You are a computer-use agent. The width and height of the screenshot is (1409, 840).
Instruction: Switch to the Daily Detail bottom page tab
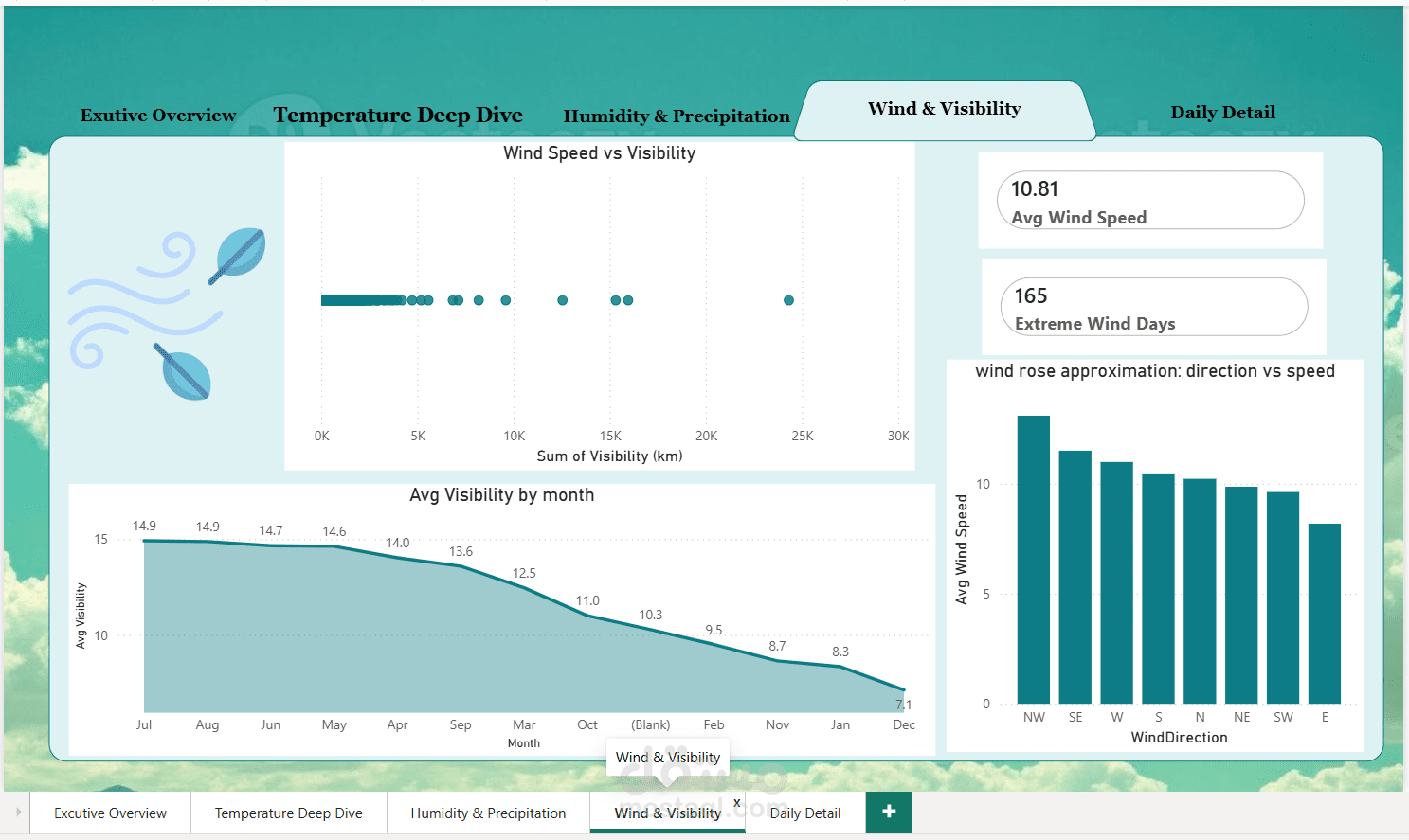coord(805,813)
